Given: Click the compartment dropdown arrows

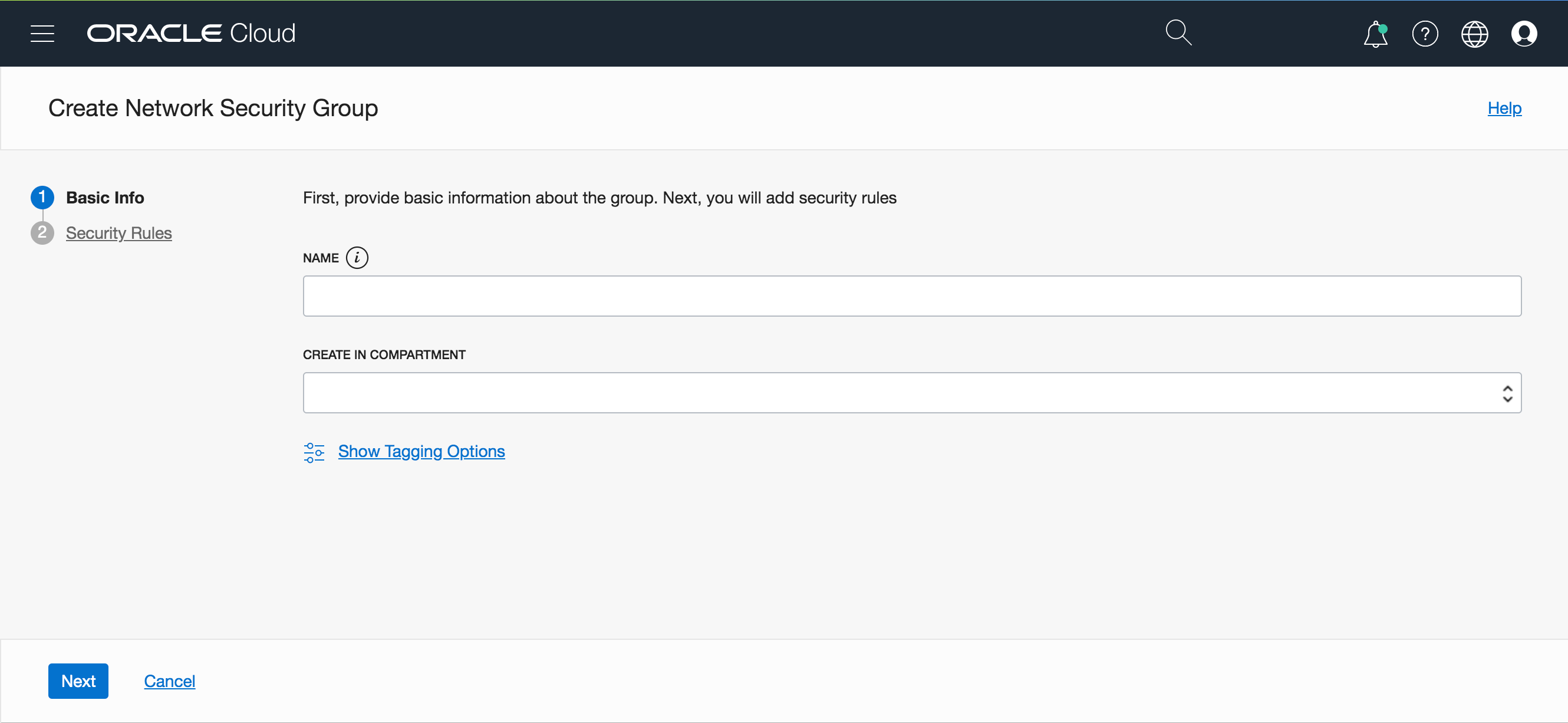Looking at the screenshot, I should (1507, 393).
